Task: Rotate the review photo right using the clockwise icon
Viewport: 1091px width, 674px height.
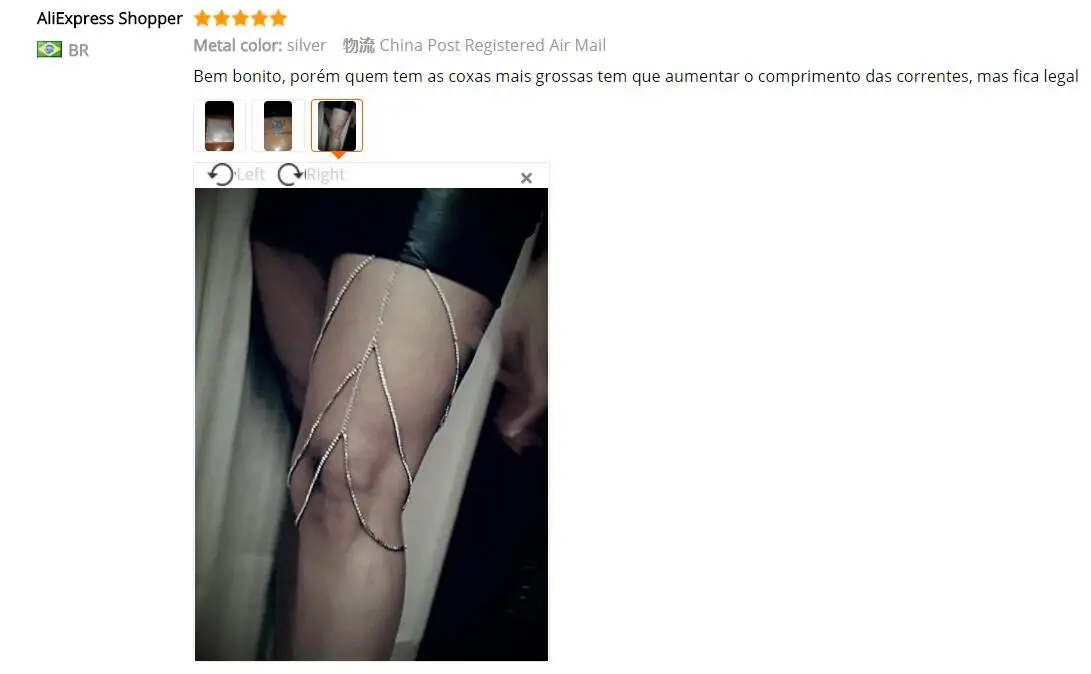Action: (x=290, y=174)
